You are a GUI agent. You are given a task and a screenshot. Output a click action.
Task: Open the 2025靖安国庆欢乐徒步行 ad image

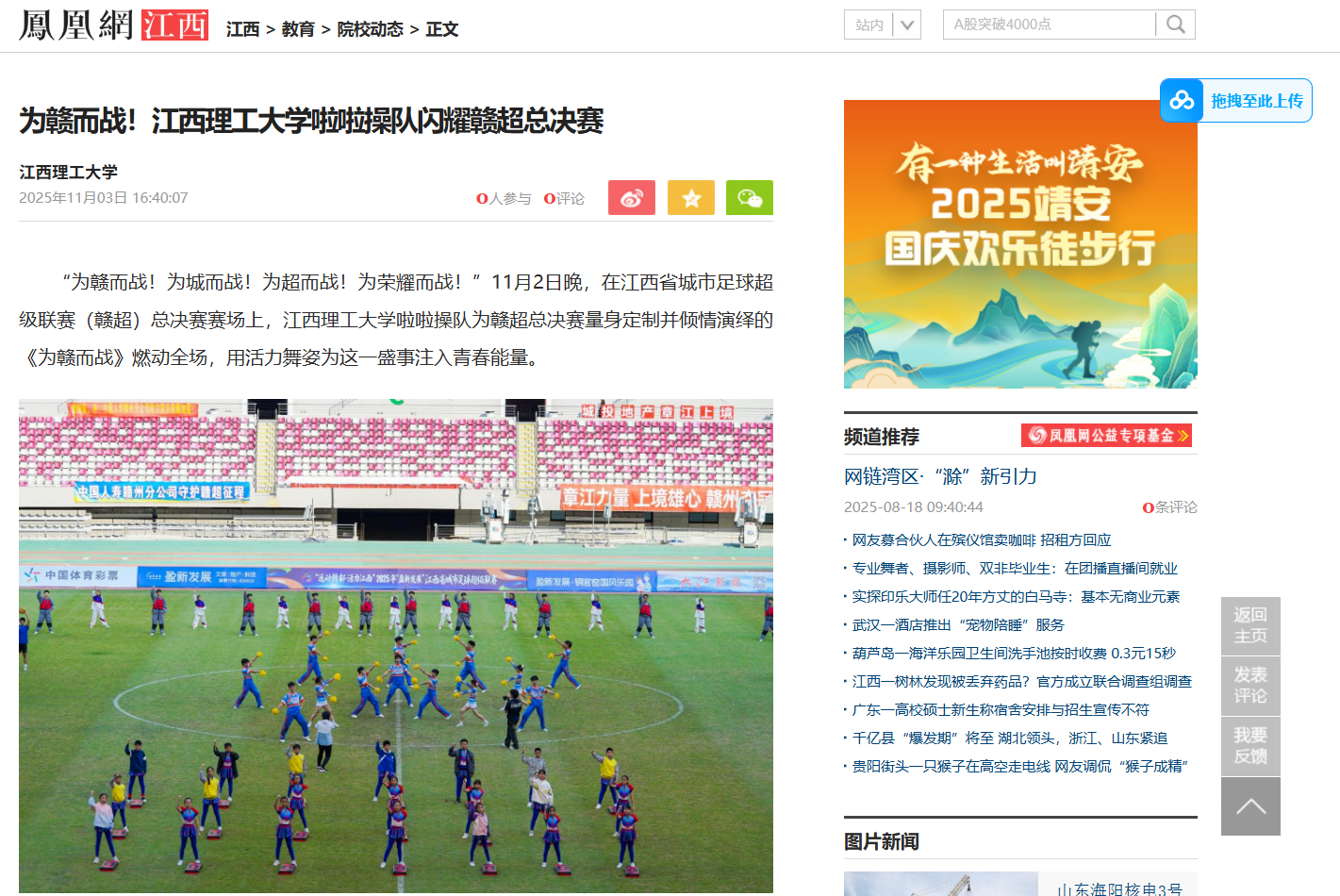click(1020, 244)
